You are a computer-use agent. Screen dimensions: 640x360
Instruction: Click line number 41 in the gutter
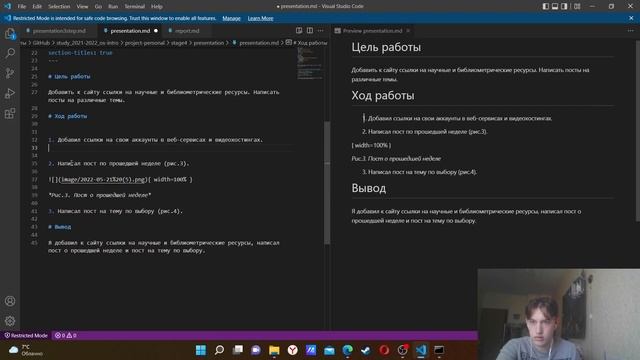pyautogui.click(x=34, y=211)
